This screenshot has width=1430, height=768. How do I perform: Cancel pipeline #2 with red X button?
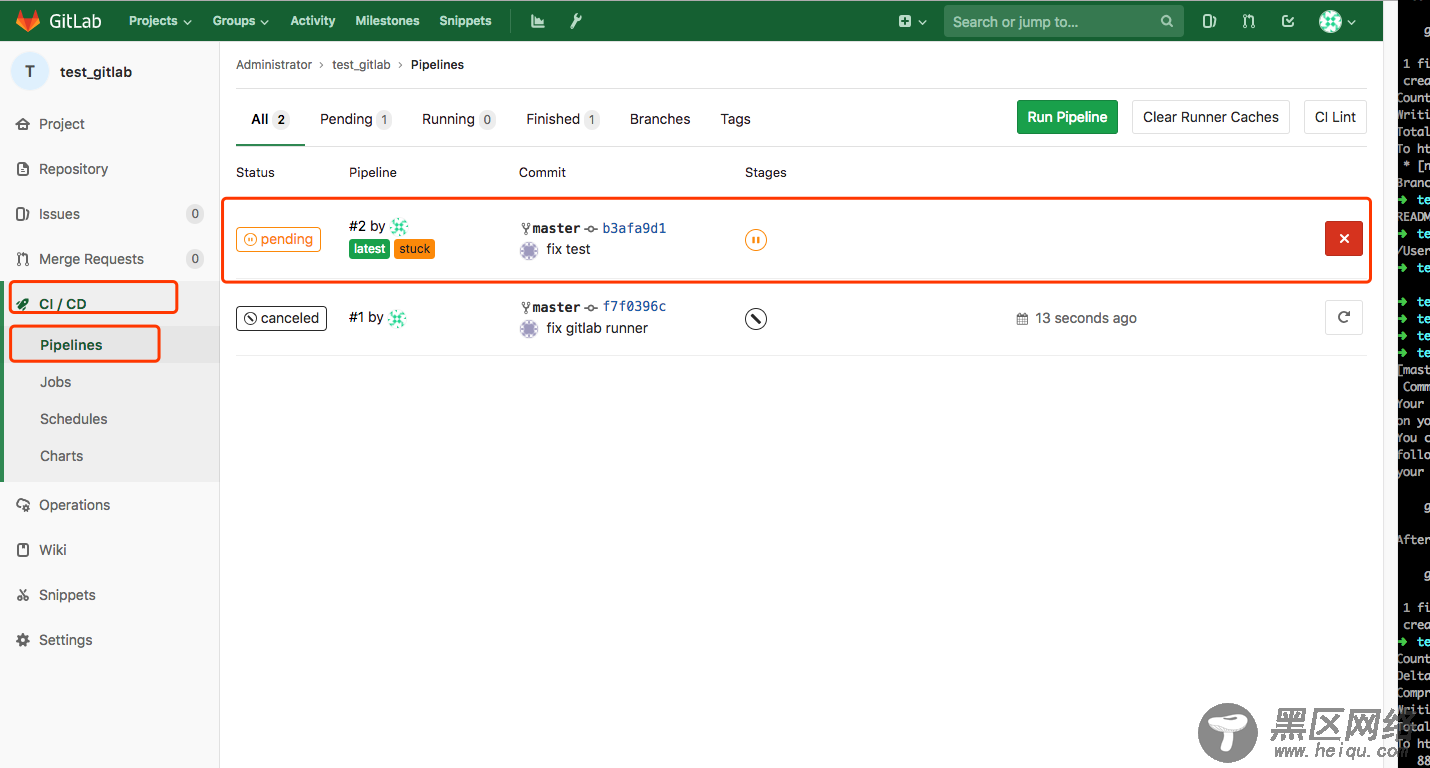coord(1344,239)
